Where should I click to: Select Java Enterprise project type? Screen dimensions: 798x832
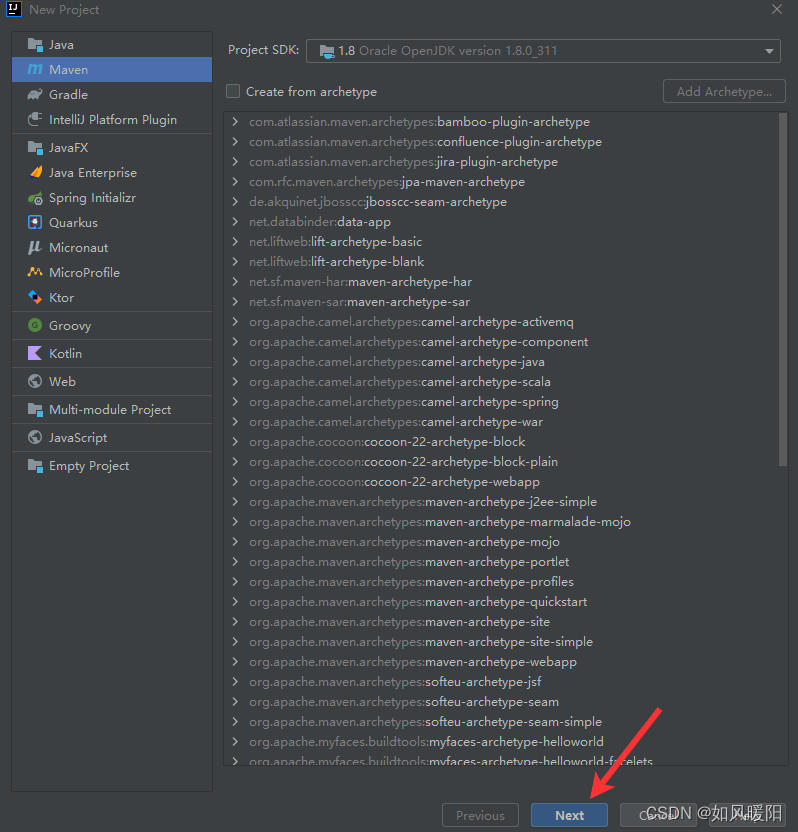pos(112,172)
